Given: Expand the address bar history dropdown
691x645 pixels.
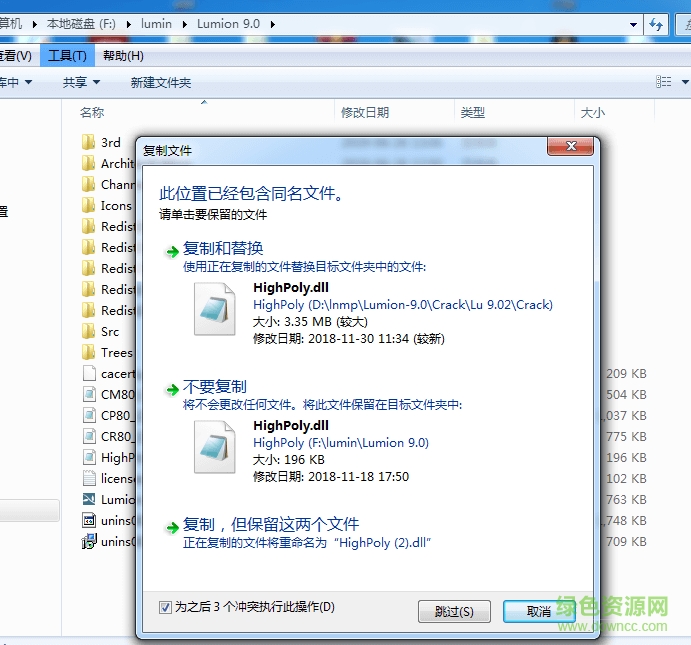Looking at the screenshot, I should [633, 24].
